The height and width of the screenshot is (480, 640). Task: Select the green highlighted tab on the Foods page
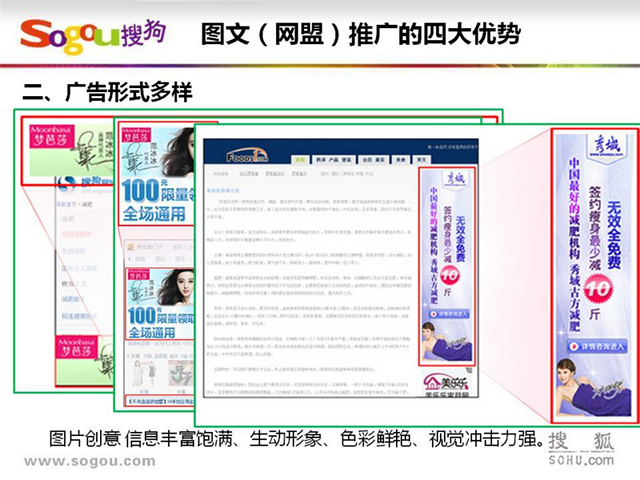point(300,160)
